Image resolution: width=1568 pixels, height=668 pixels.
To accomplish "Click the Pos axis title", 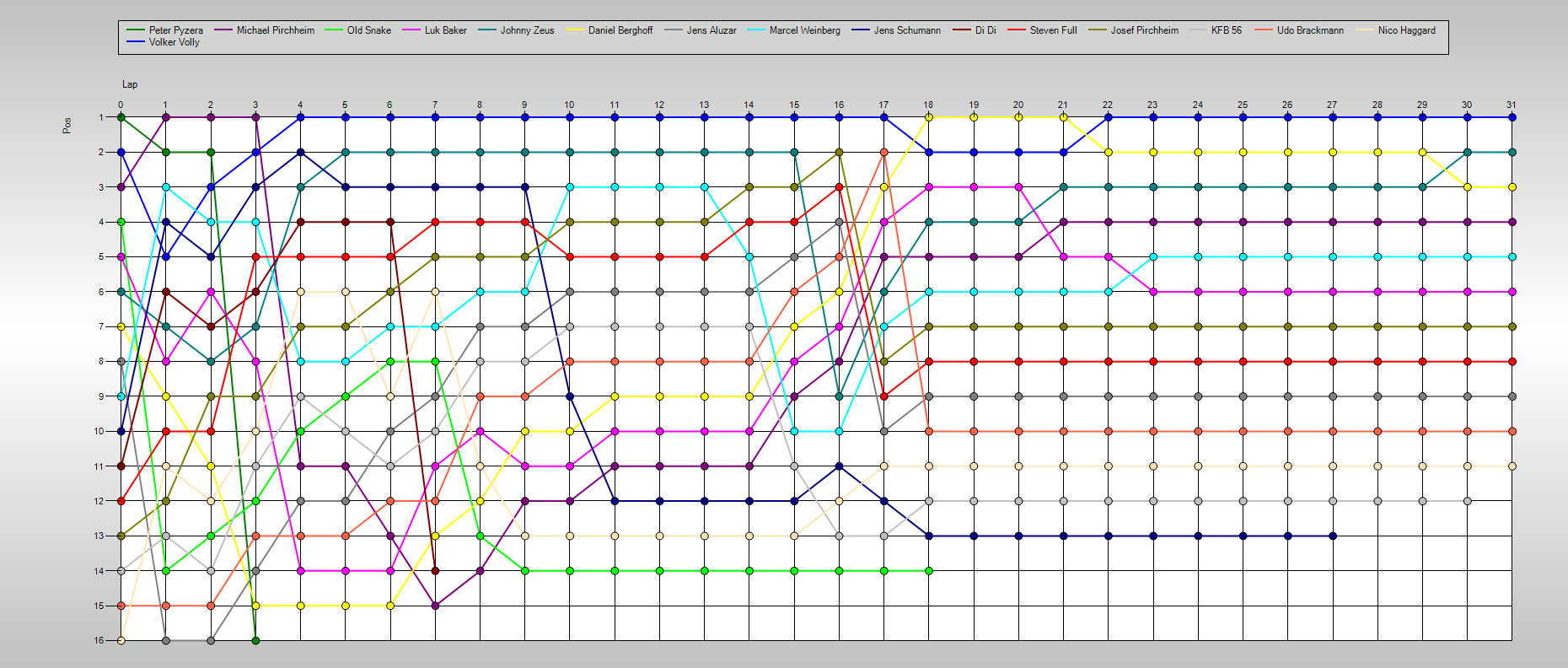I will 67,125.
